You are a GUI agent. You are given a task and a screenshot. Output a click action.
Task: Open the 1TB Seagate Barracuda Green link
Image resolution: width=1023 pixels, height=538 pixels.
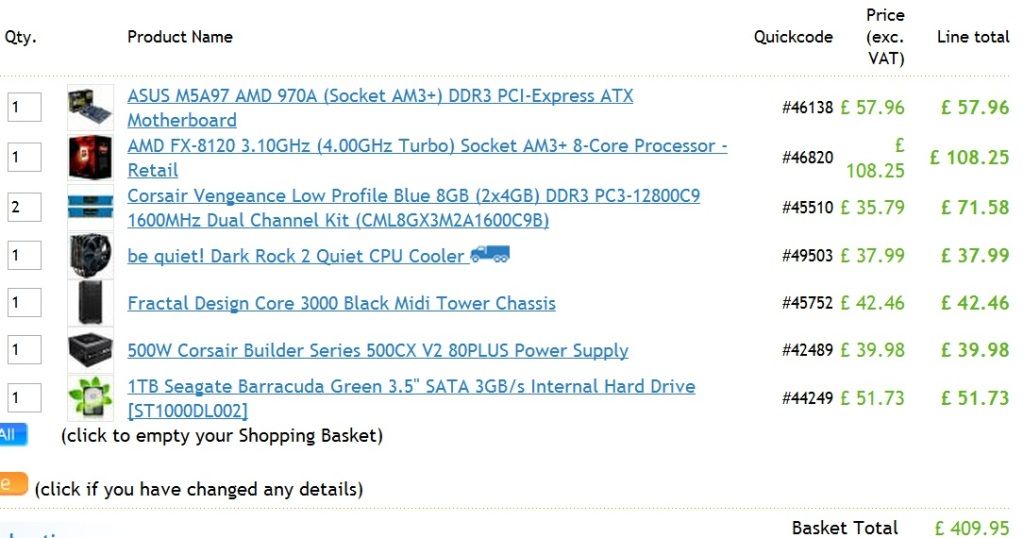click(411, 398)
